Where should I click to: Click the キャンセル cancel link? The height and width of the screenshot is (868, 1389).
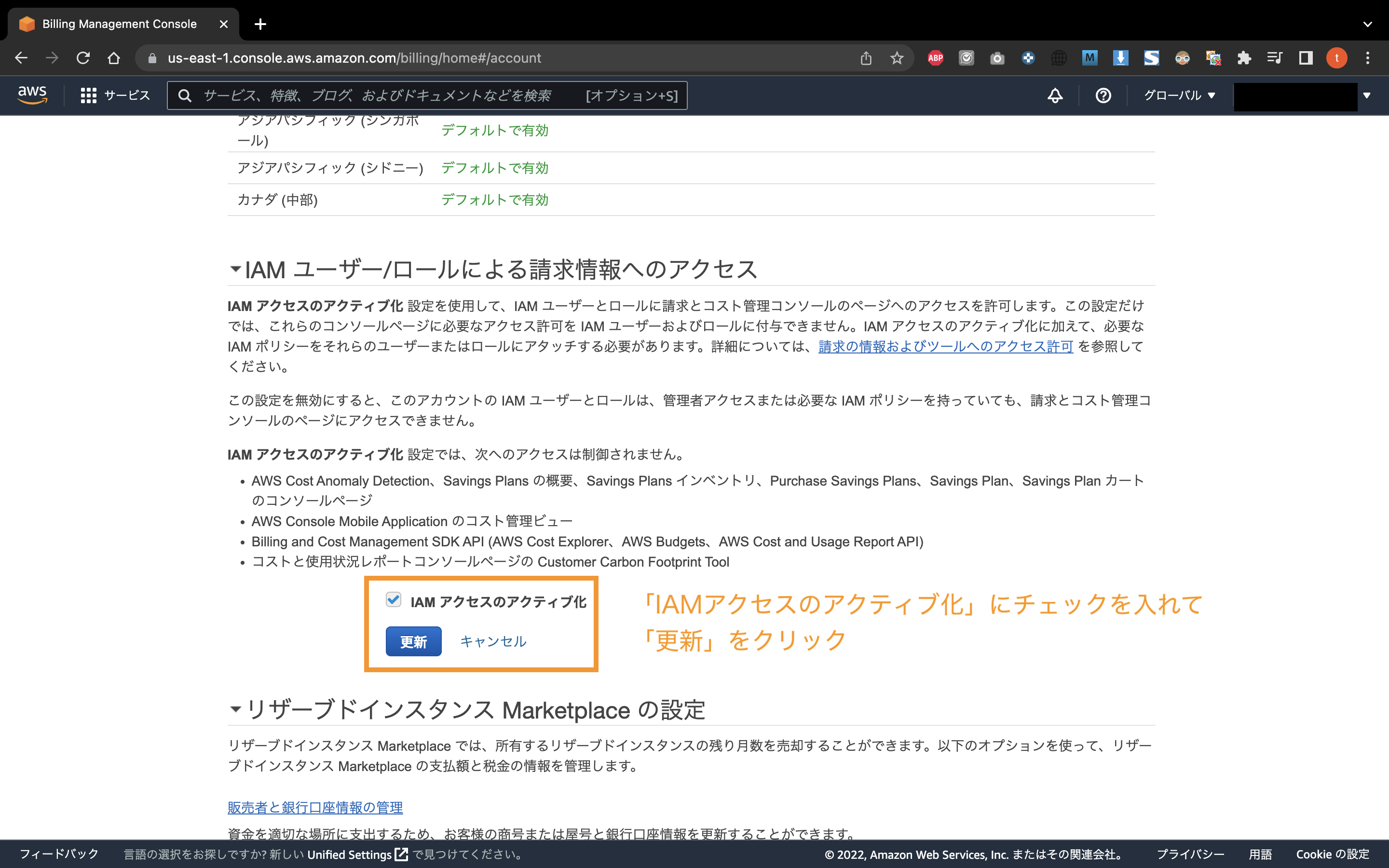click(x=492, y=641)
